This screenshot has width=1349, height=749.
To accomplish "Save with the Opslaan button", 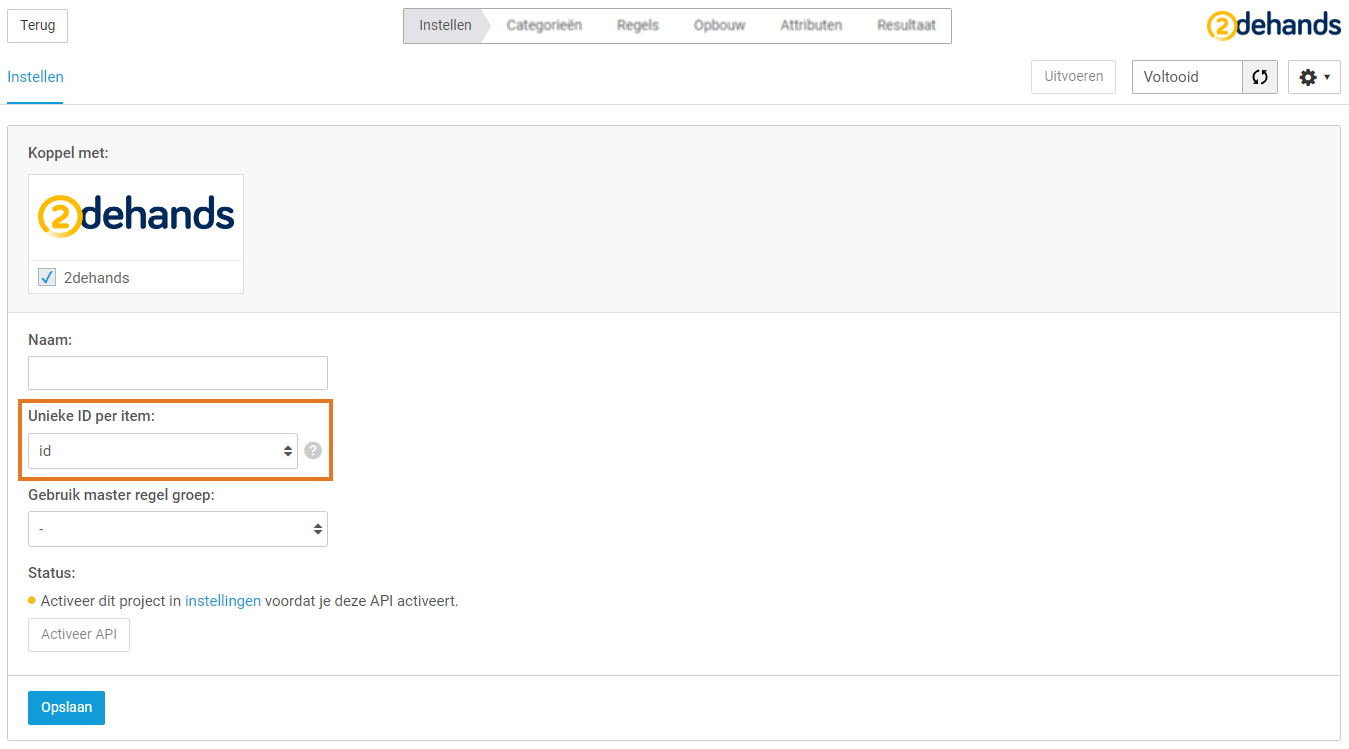I will coord(66,708).
